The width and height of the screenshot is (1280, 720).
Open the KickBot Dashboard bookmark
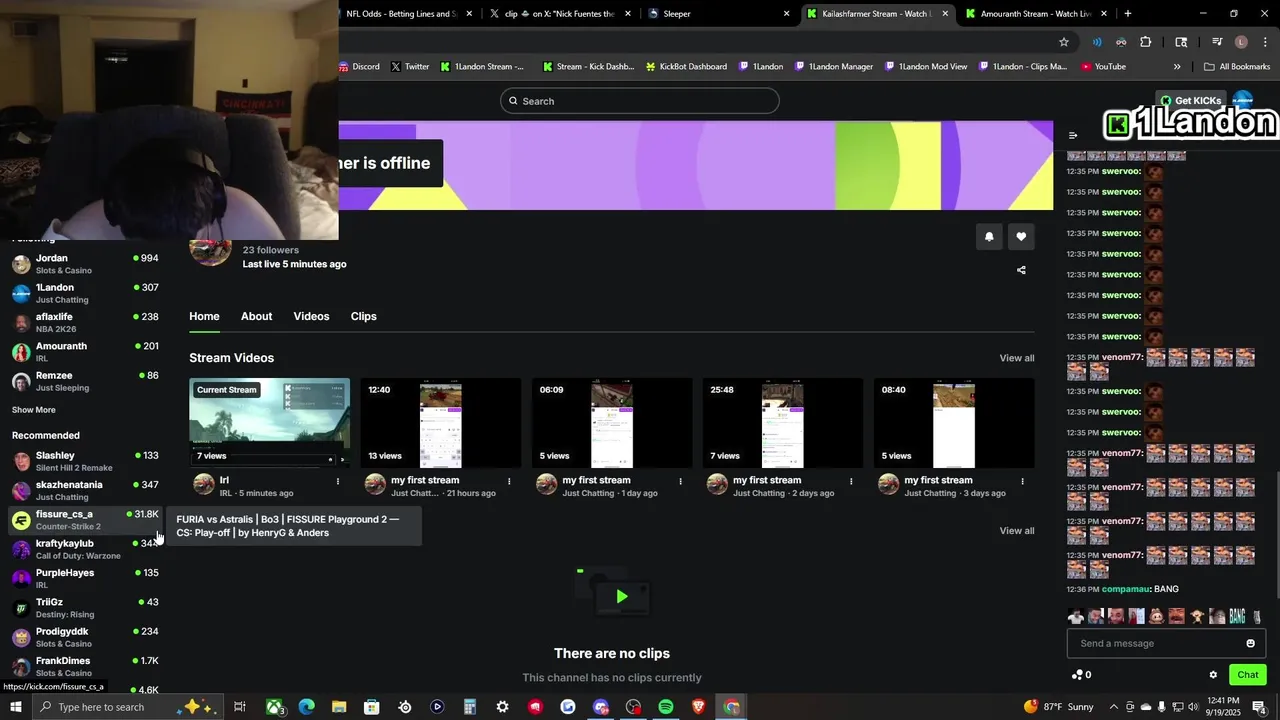(x=685, y=67)
